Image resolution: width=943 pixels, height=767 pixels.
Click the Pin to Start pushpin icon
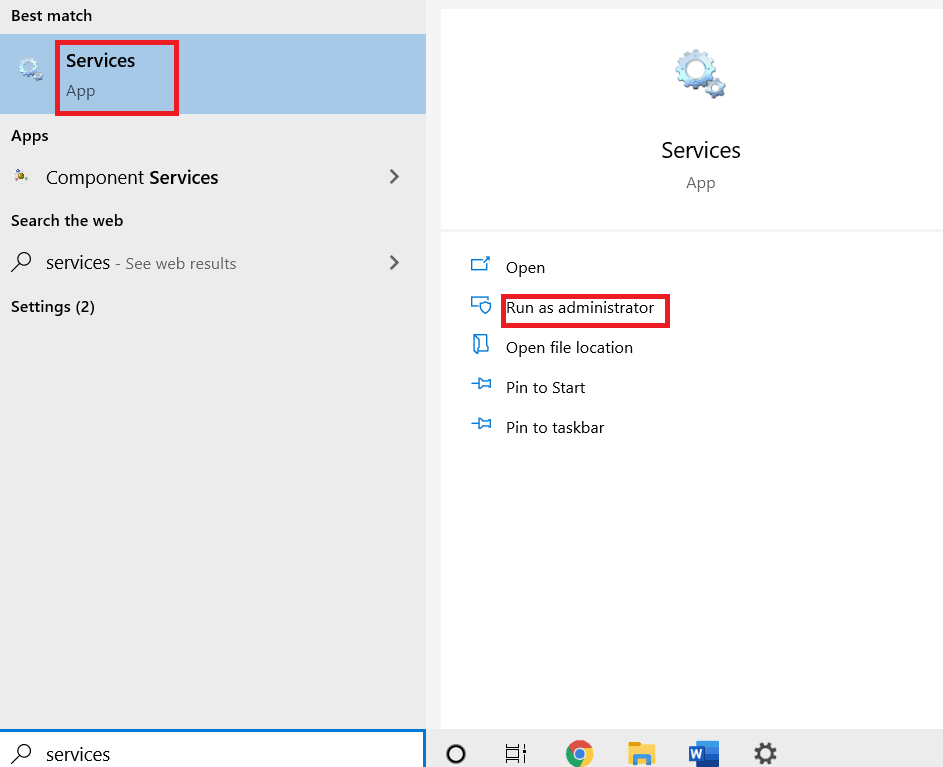[x=481, y=387]
